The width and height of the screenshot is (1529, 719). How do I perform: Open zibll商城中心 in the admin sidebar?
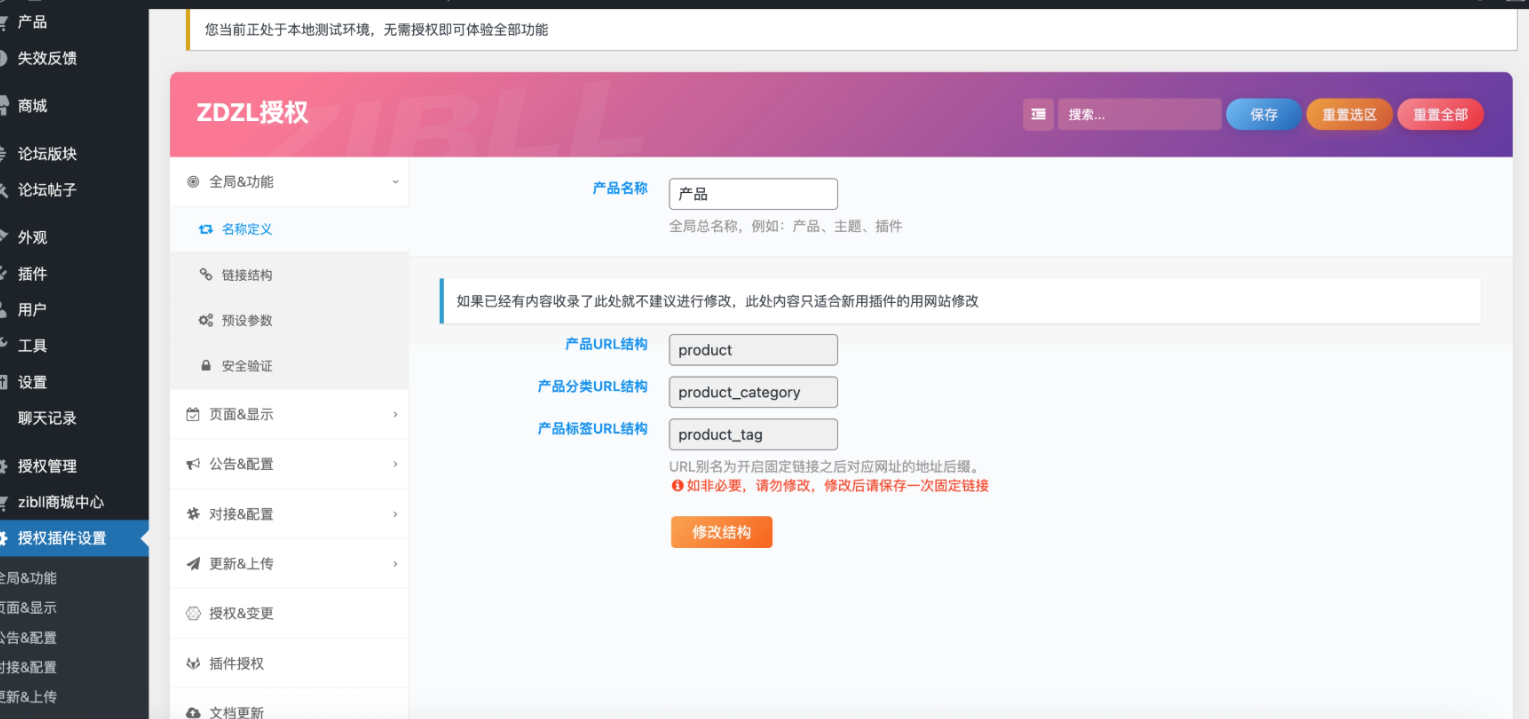(x=60, y=502)
